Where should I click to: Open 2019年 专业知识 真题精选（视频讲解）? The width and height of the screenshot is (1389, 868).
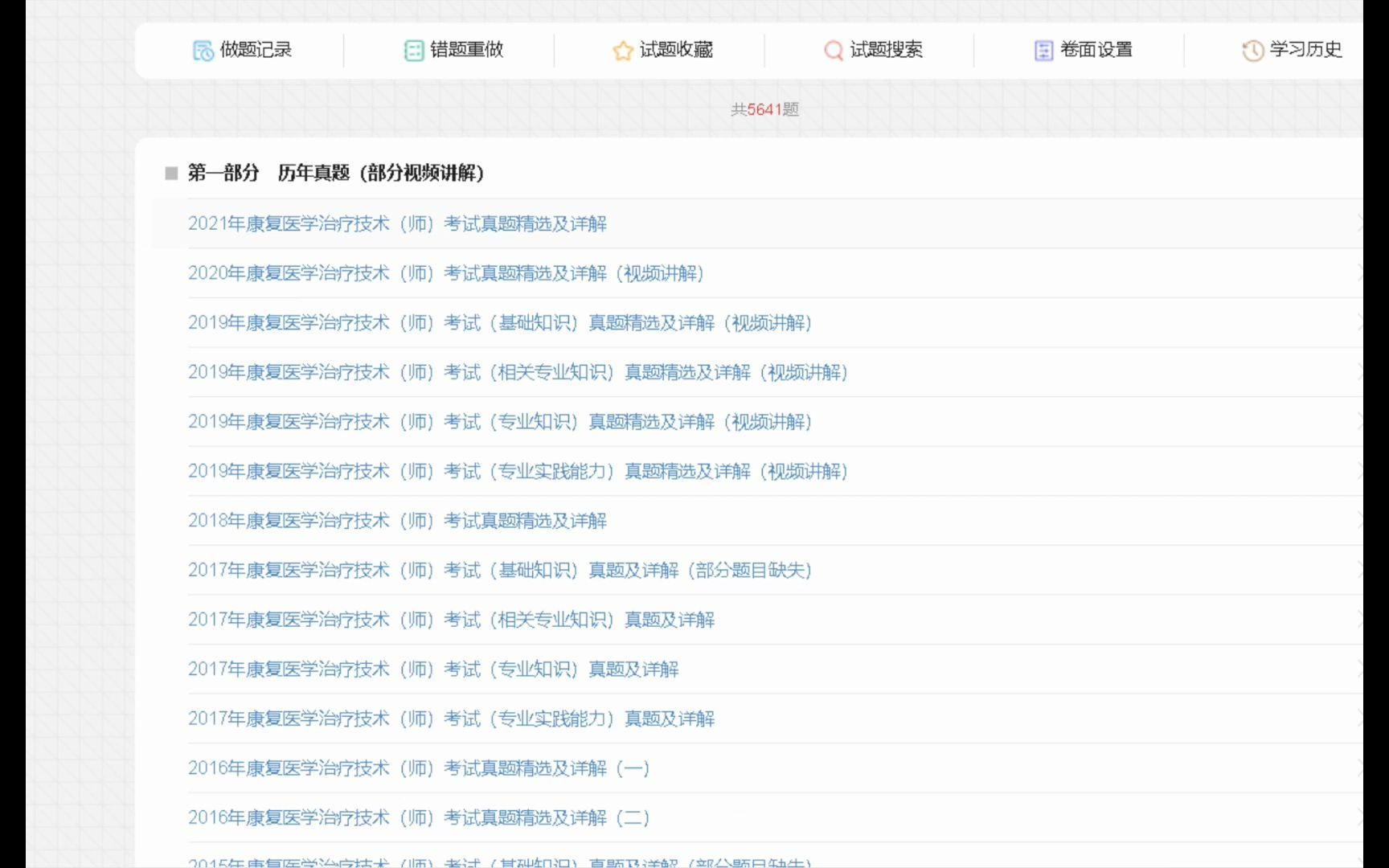click(x=500, y=421)
